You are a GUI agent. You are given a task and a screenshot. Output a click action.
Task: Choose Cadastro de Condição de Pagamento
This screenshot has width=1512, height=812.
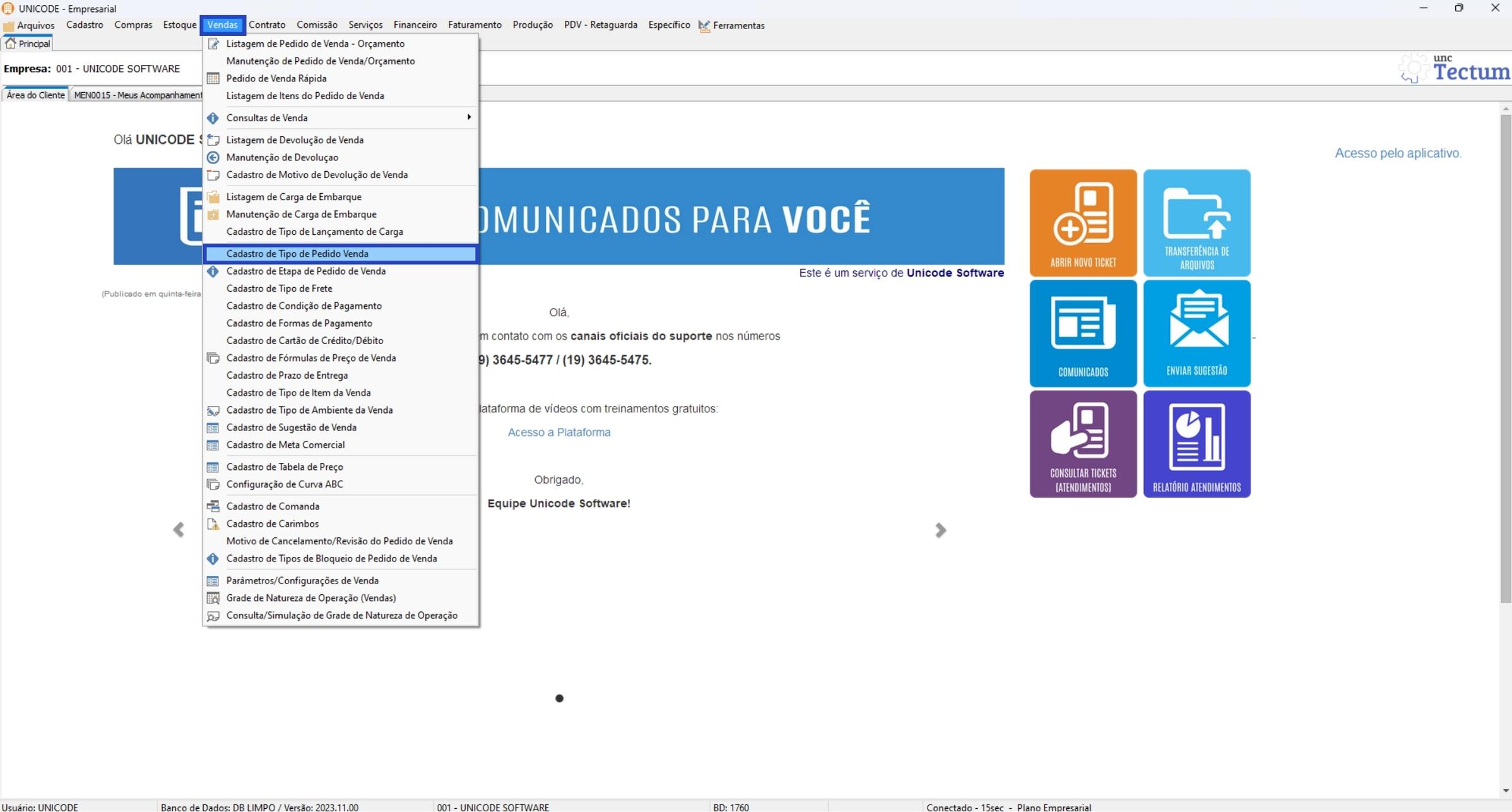[304, 306]
